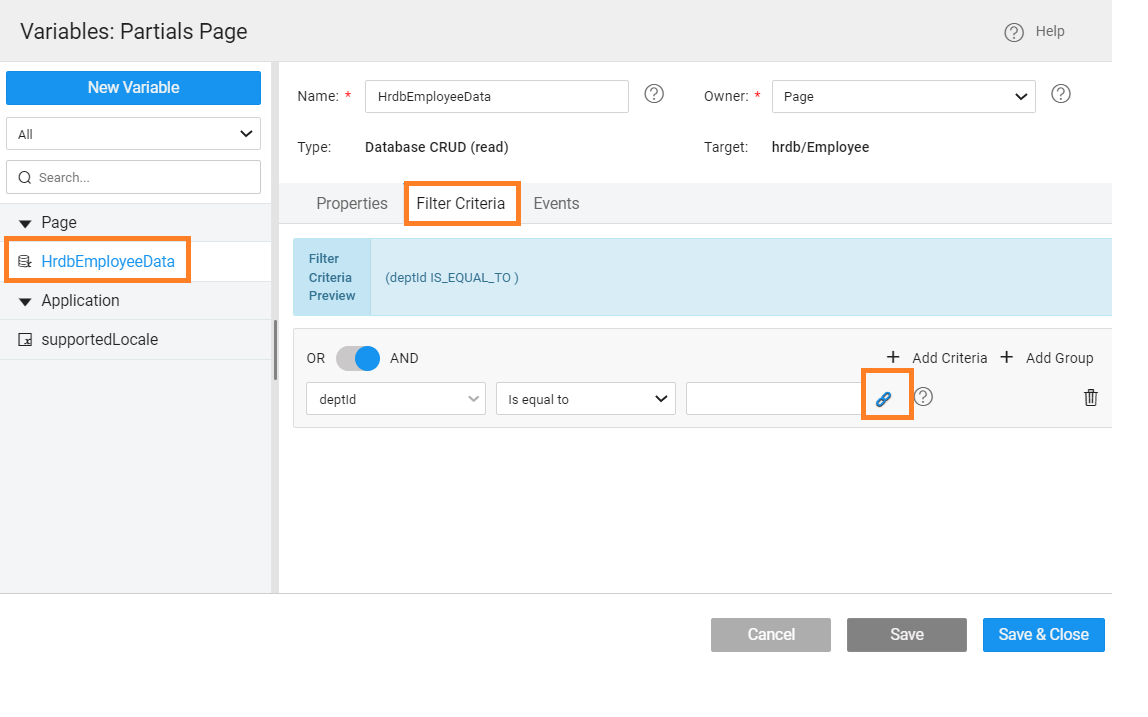Open help icon next to Name field
The height and width of the screenshot is (717, 1148).
click(654, 94)
